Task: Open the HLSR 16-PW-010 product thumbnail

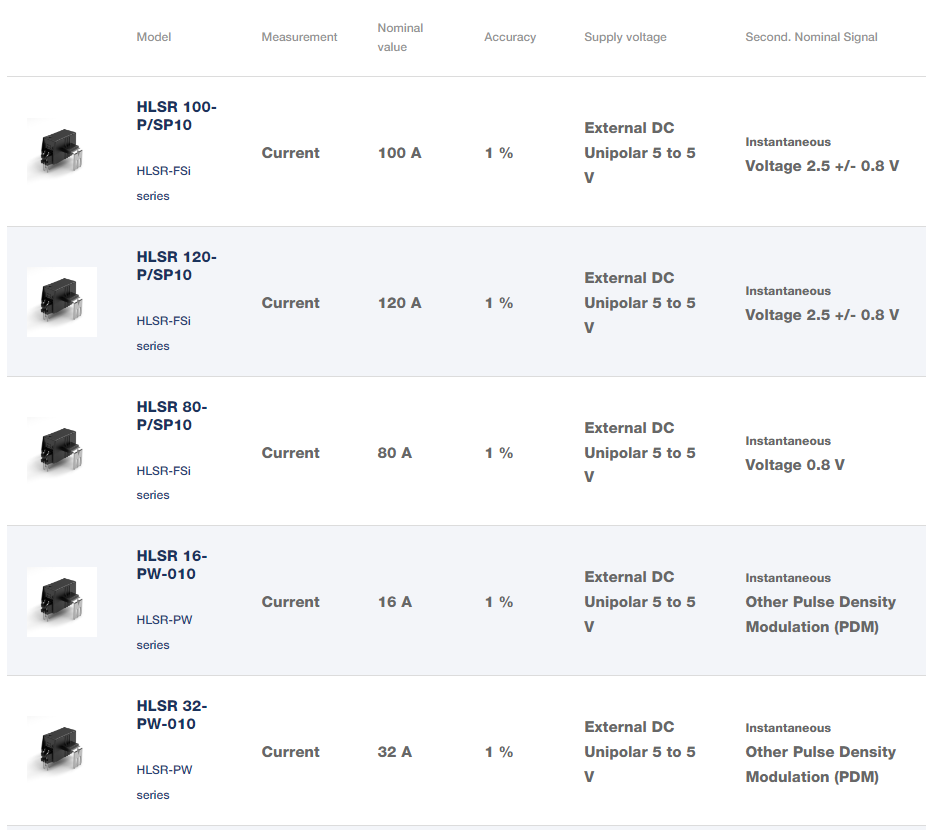Action: tap(61, 601)
